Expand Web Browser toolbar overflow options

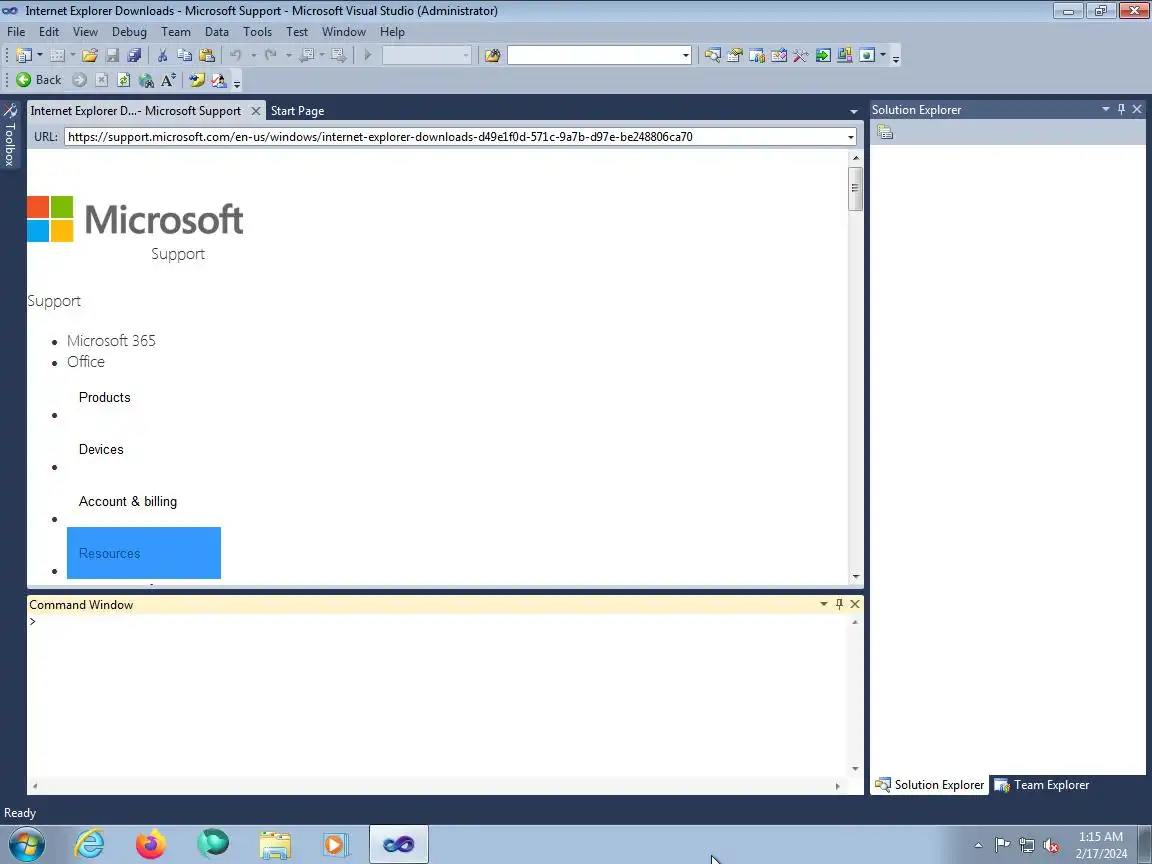[x=237, y=82]
